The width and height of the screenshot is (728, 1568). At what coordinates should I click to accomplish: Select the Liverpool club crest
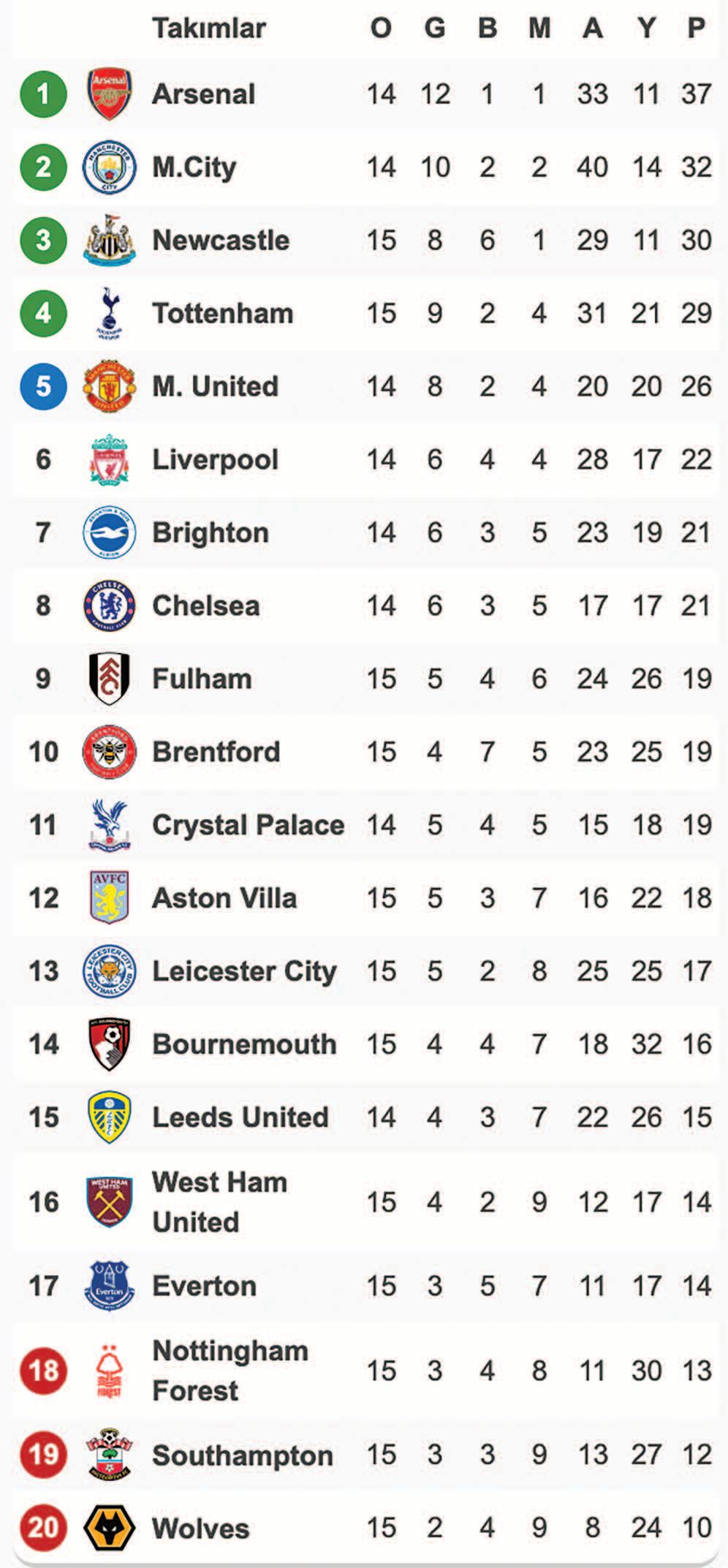(x=109, y=459)
